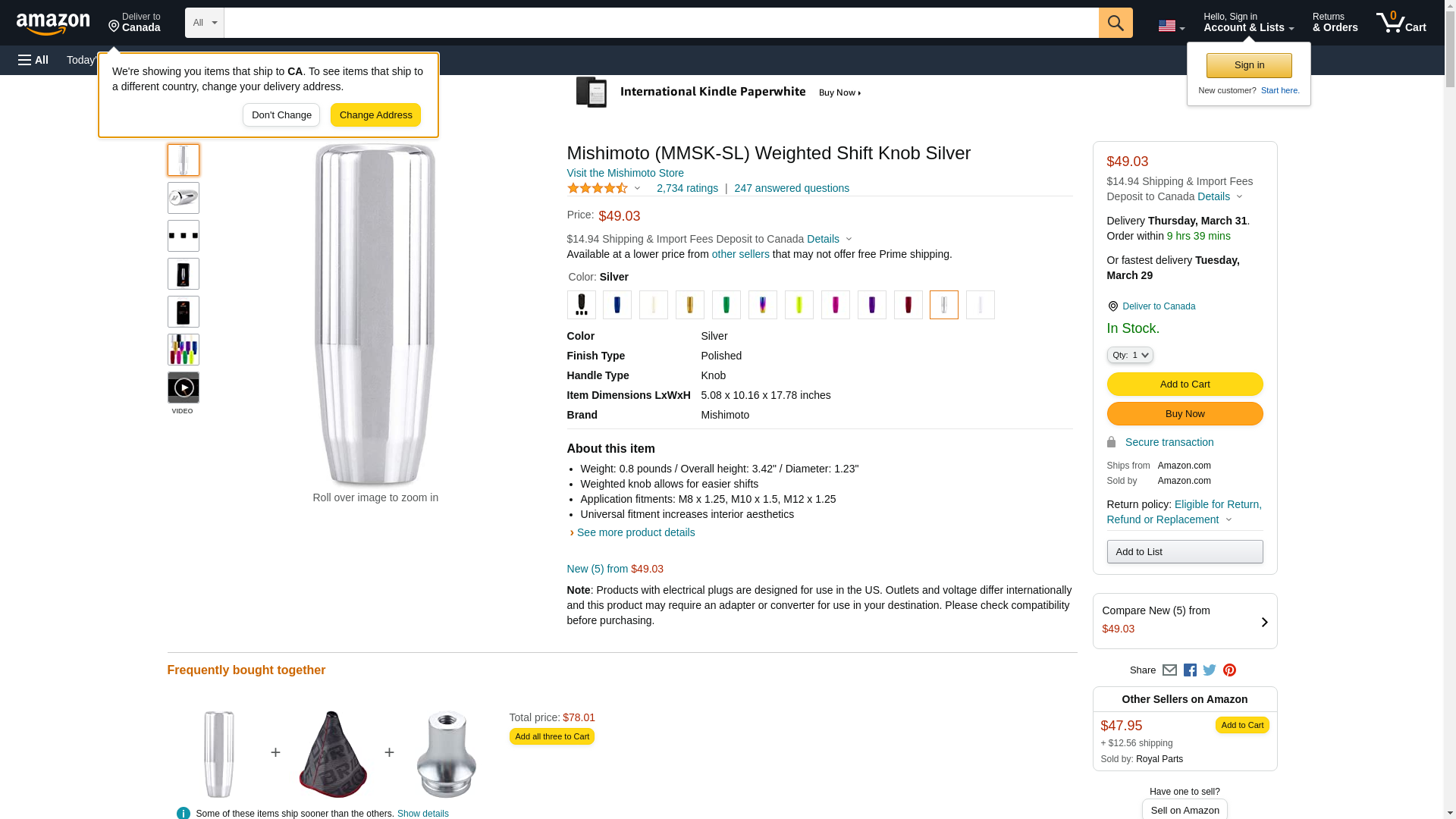This screenshot has width=1456, height=819.
Task: Play the product video thumbnail
Action: pyautogui.click(x=184, y=388)
